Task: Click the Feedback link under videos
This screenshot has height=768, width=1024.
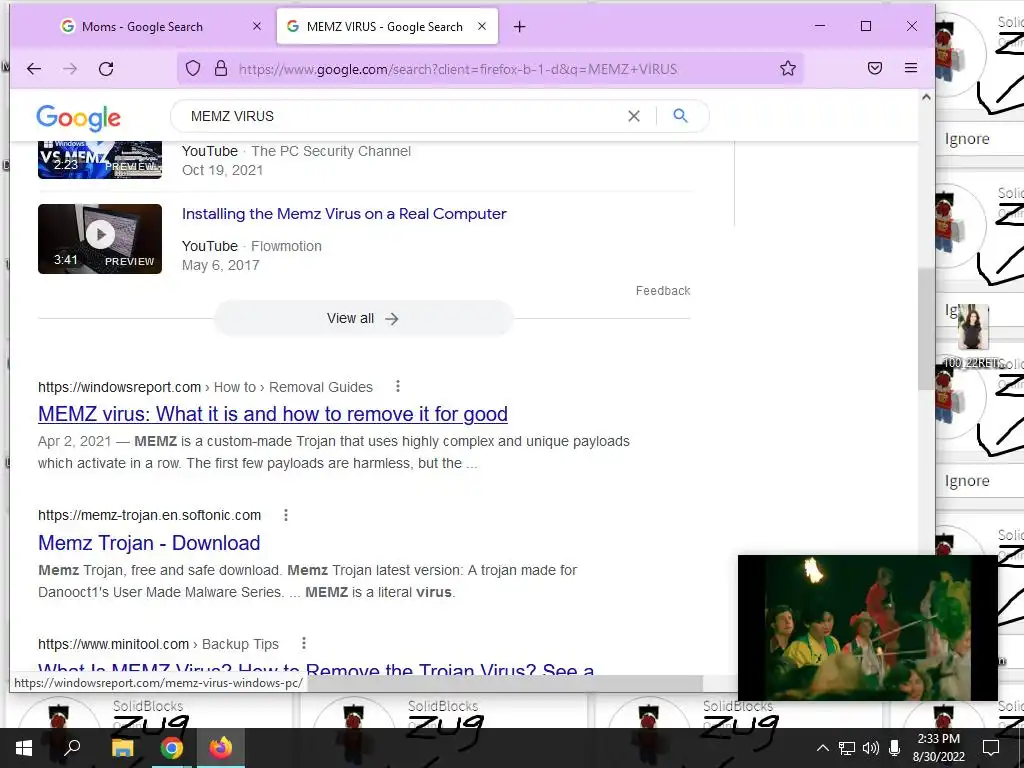Action: [663, 291]
